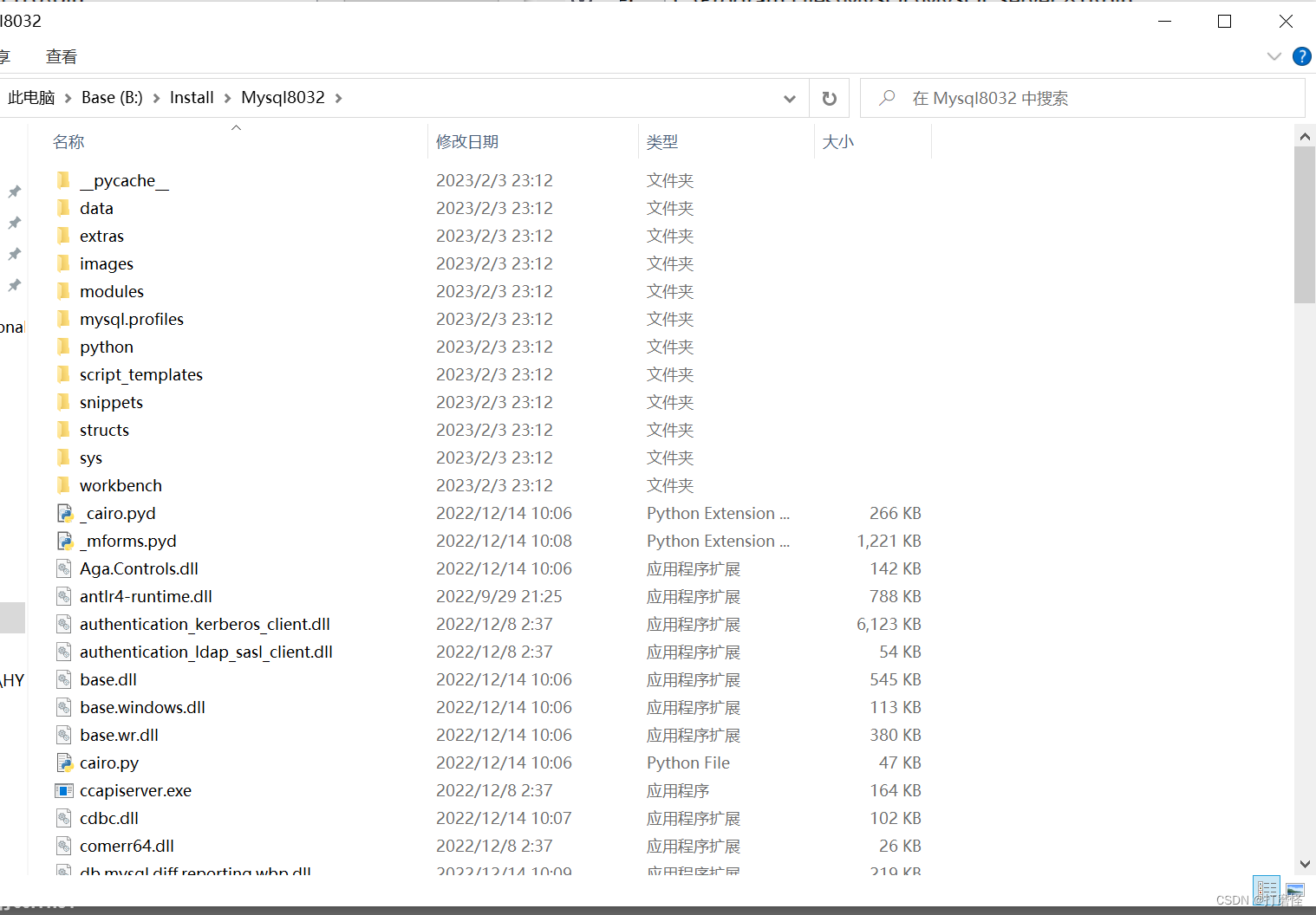The width and height of the screenshot is (1316, 915).
Task: Click the _cairo.pyd Python file icon
Action: click(x=64, y=513)
